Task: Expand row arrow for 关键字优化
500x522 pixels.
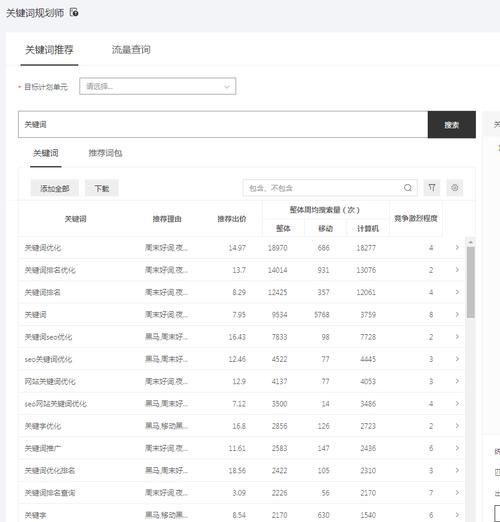Action: [457, 426]
